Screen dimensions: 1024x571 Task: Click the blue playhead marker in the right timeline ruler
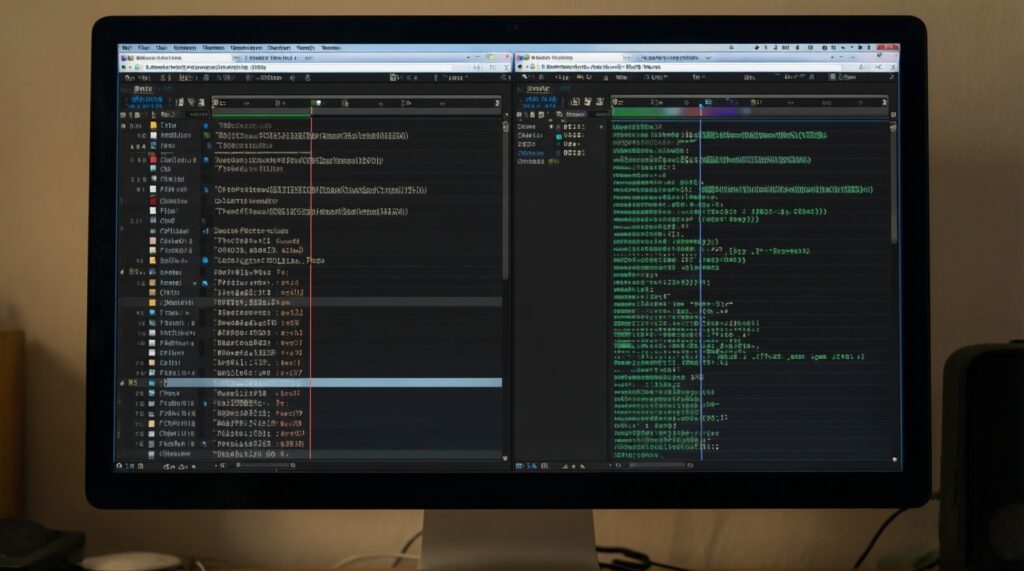pyautogui.click(x=701, y=102)
